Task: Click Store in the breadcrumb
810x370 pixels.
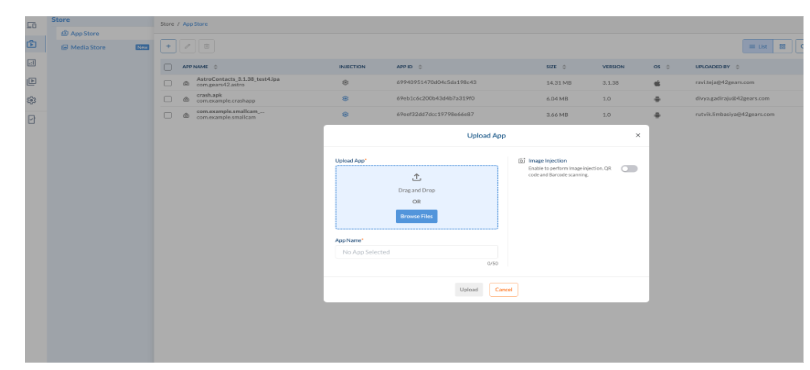Action: tap(167, 24)
